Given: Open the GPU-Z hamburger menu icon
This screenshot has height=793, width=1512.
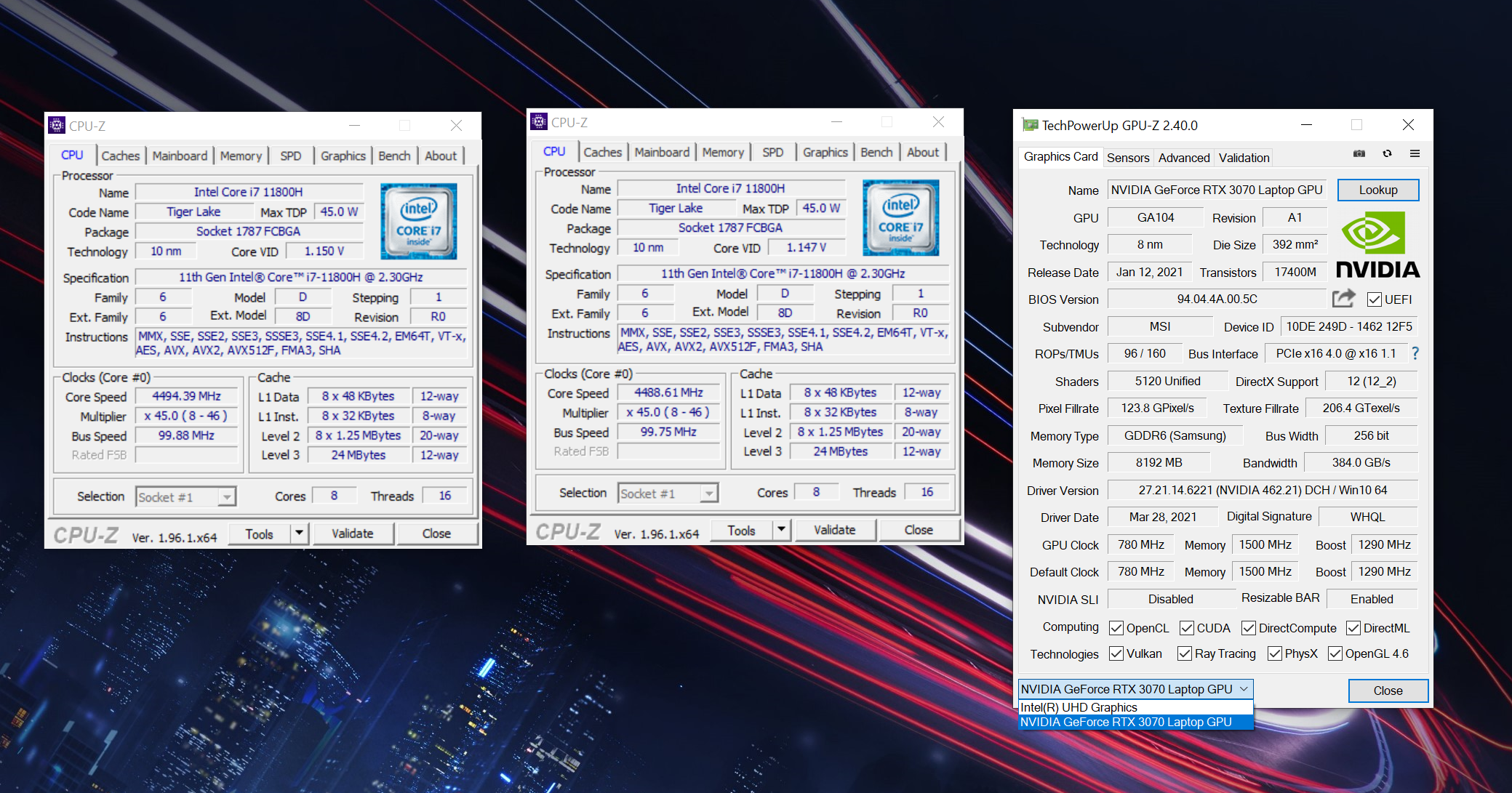Looking at the screenshot, I should coord(1415,154).
